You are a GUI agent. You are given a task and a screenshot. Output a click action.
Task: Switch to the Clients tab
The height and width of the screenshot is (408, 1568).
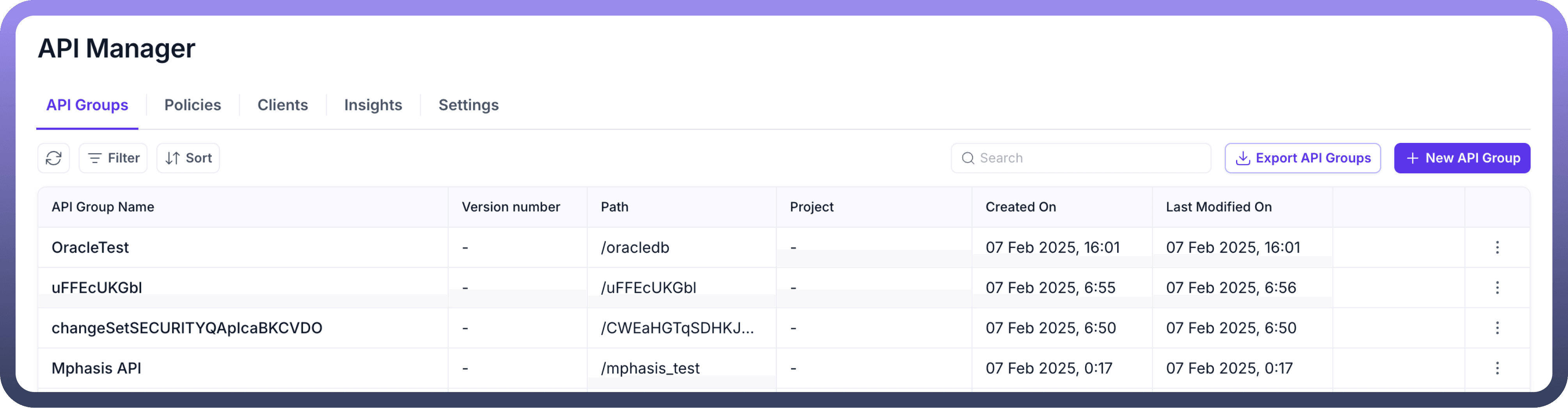click(x=282, y=105)
